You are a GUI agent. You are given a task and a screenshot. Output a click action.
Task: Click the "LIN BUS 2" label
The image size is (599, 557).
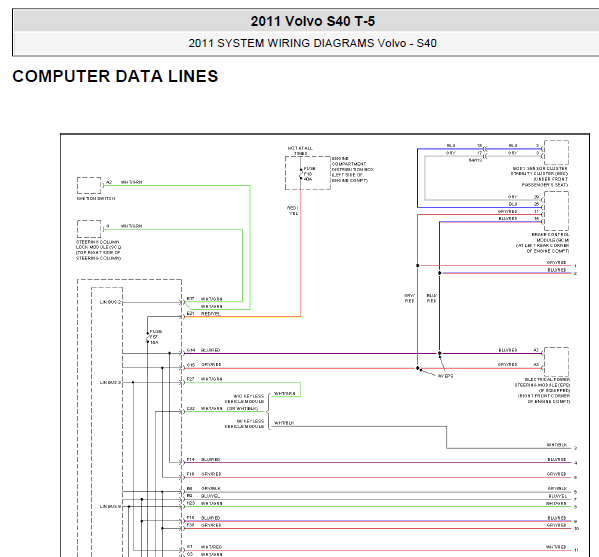click(x=110, y=302)
